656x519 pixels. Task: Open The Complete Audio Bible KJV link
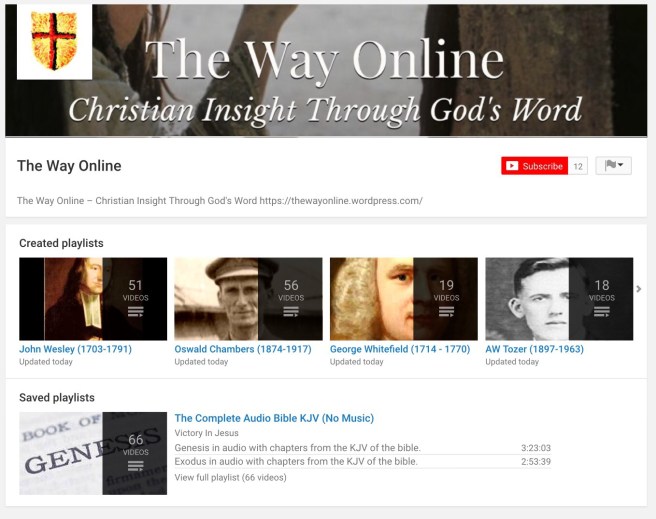point(274,418)
